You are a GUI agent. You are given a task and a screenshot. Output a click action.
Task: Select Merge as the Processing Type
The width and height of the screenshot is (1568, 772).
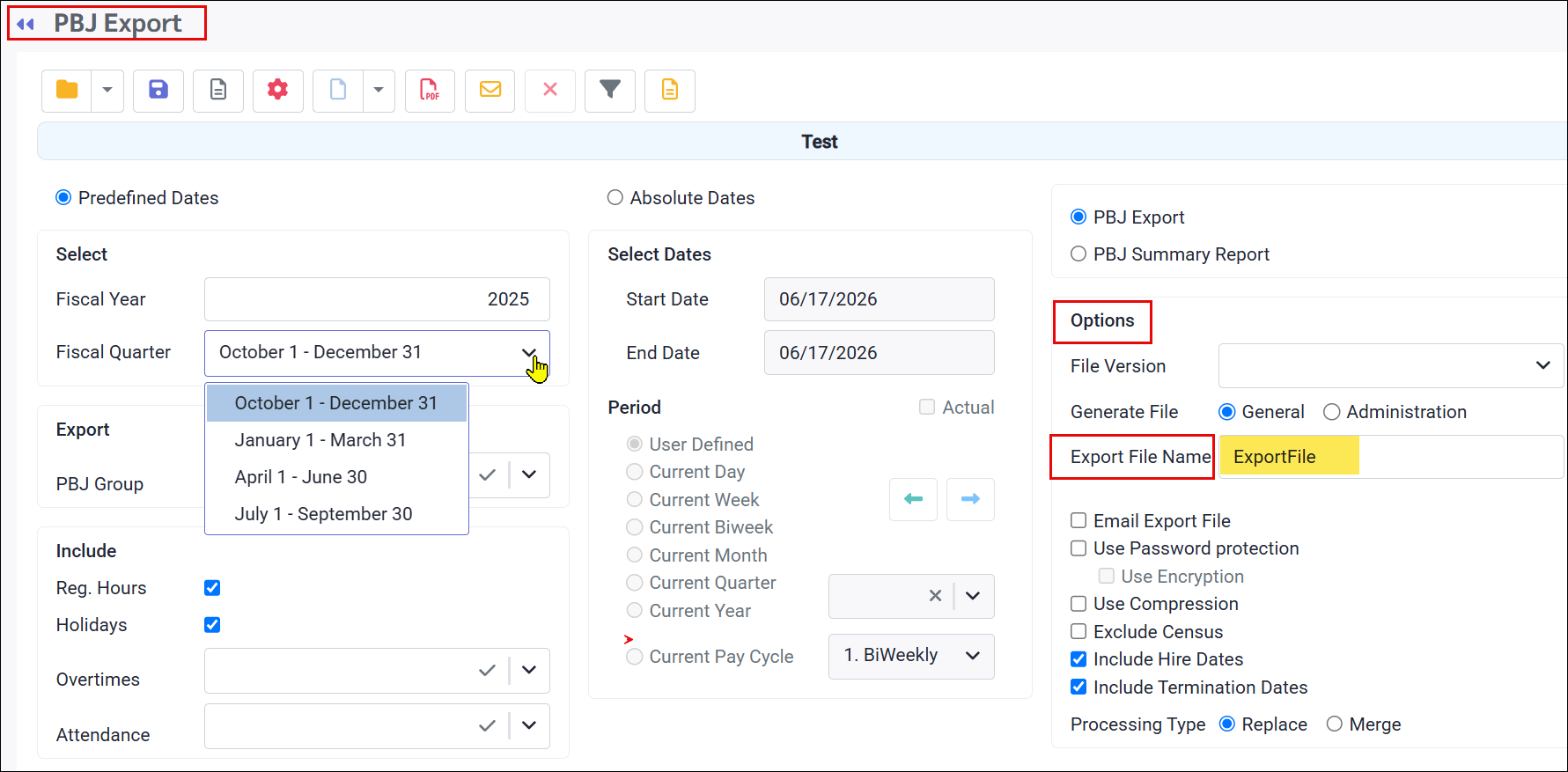(1335, 724)
